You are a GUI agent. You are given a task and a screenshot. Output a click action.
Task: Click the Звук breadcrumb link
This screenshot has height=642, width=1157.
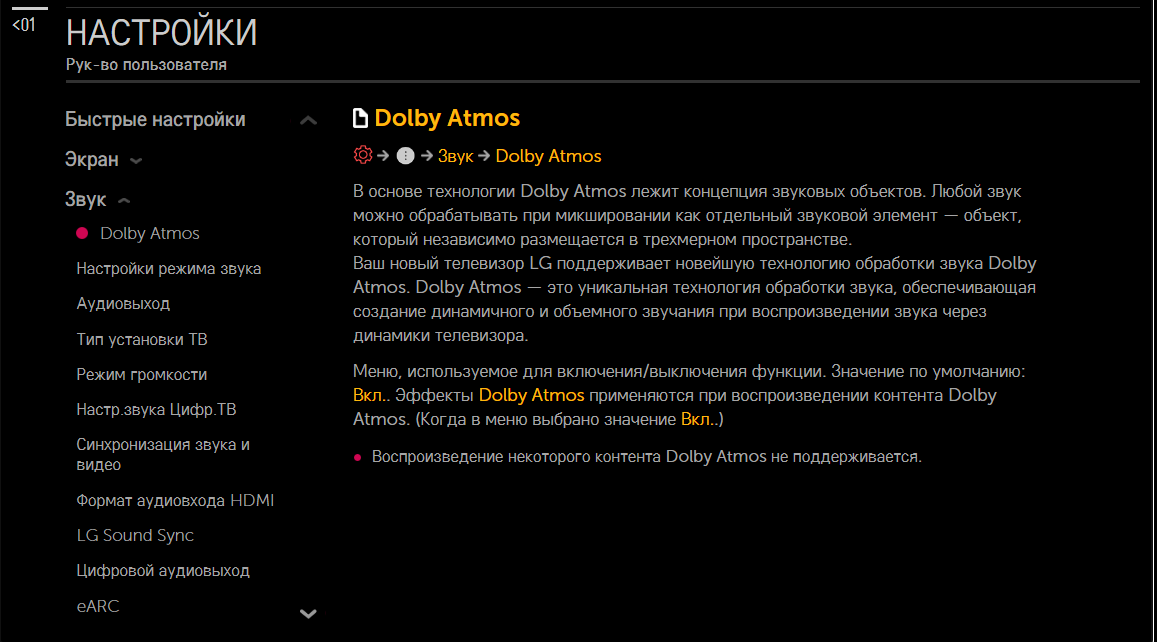455,156
